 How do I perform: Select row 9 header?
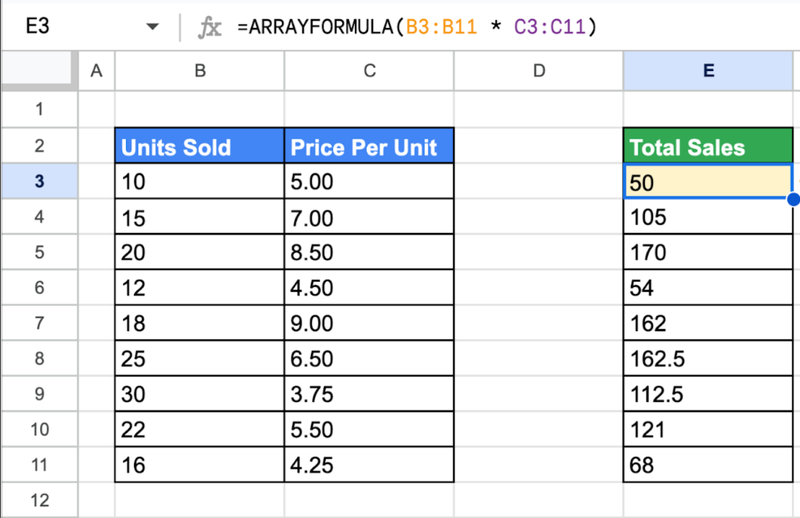[x=39, y=394]
